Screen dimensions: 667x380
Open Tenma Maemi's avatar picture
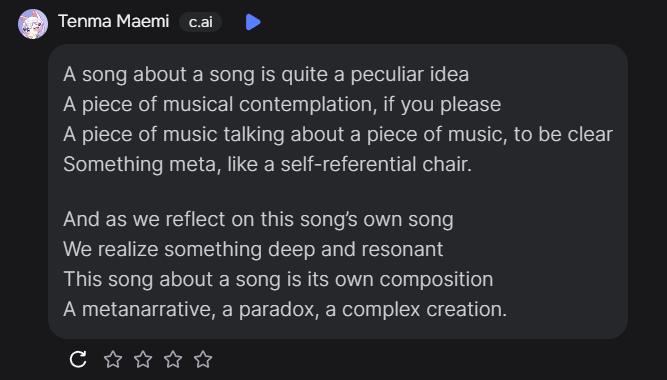click(33, 24)
